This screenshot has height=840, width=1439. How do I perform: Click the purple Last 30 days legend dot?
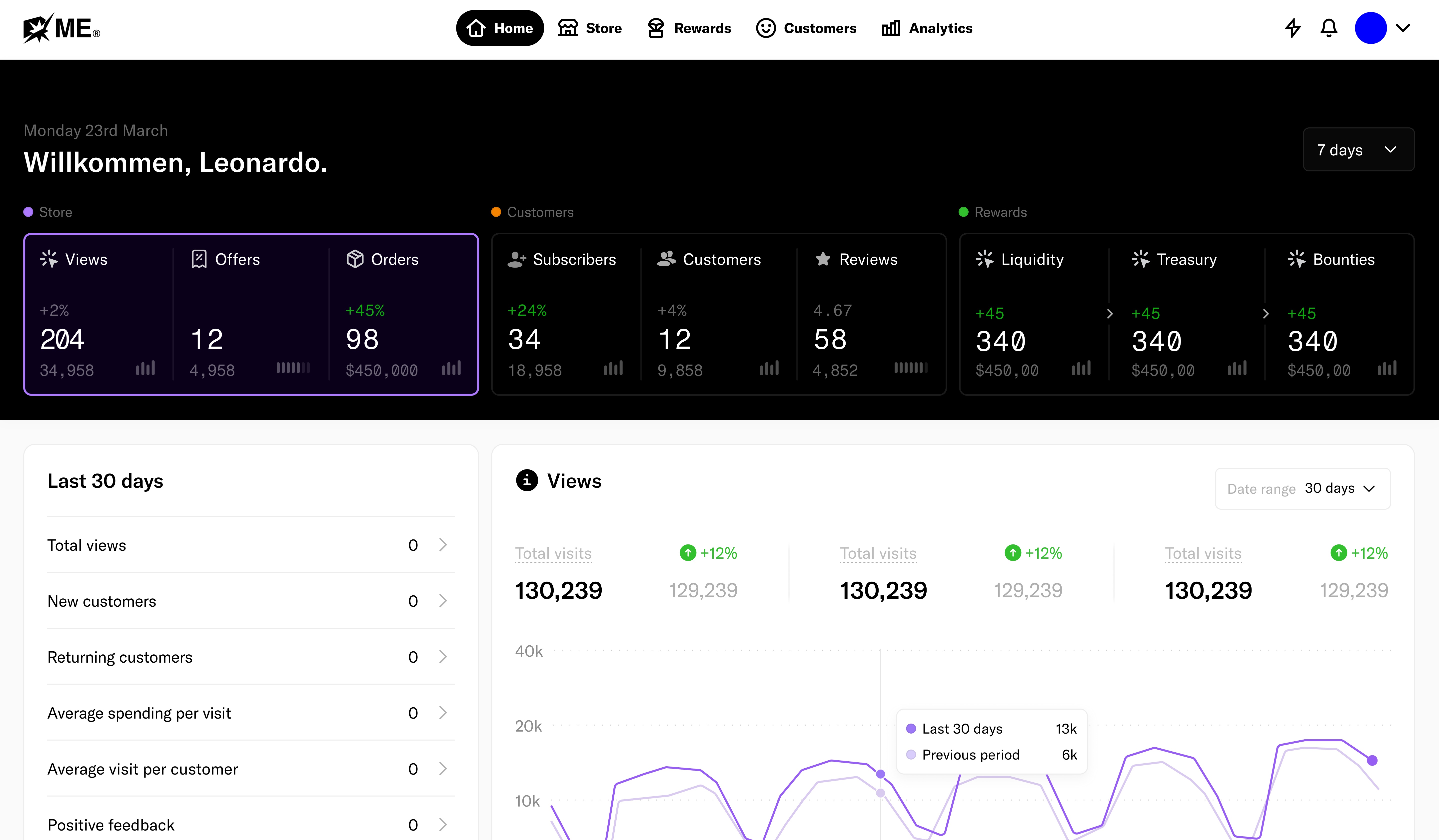point(911,729)
